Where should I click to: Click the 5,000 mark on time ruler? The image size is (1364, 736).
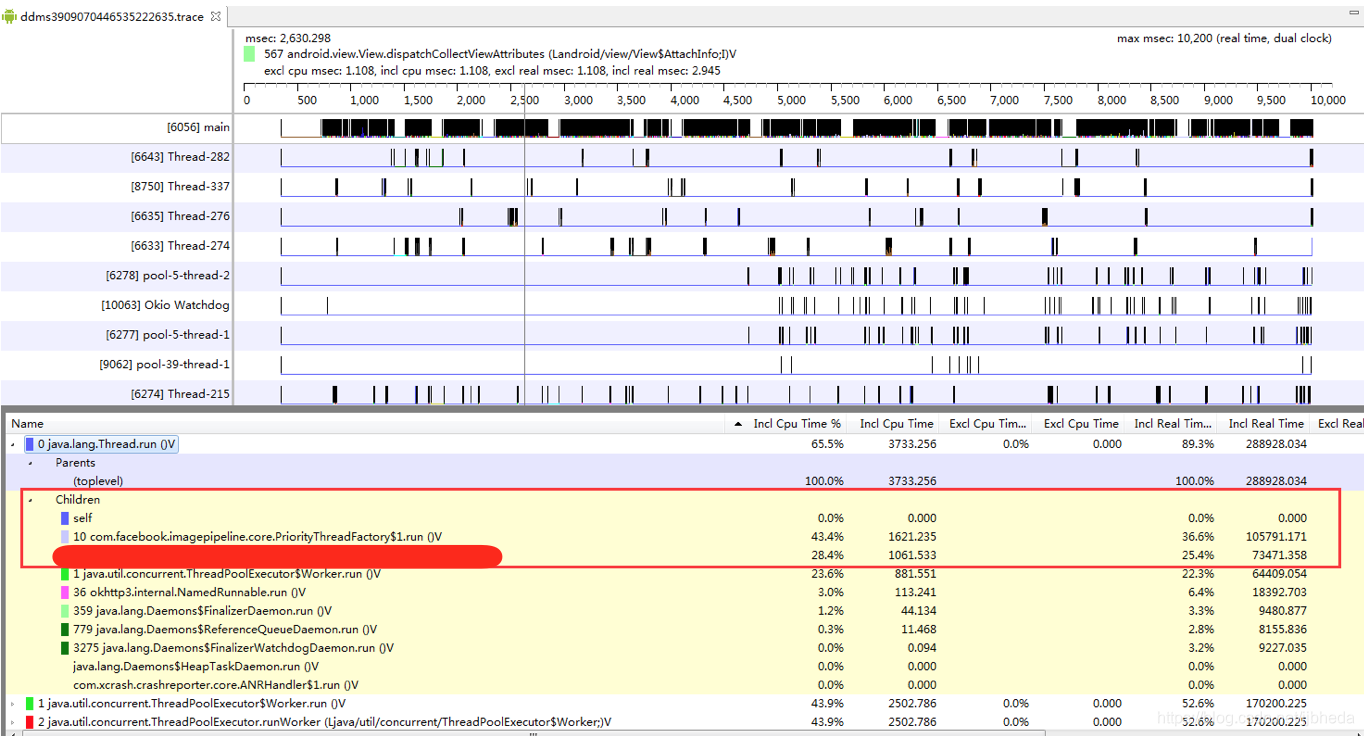point(791,101)
